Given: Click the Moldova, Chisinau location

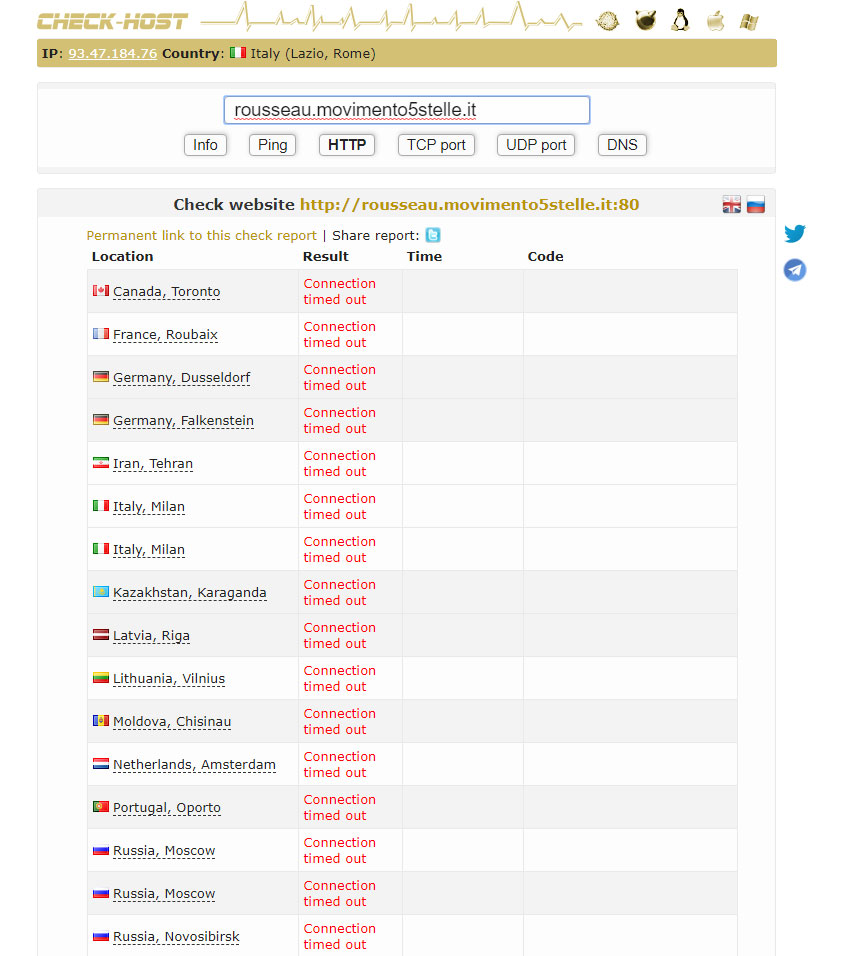Looking at the screenshot, I should click(172, 721).
